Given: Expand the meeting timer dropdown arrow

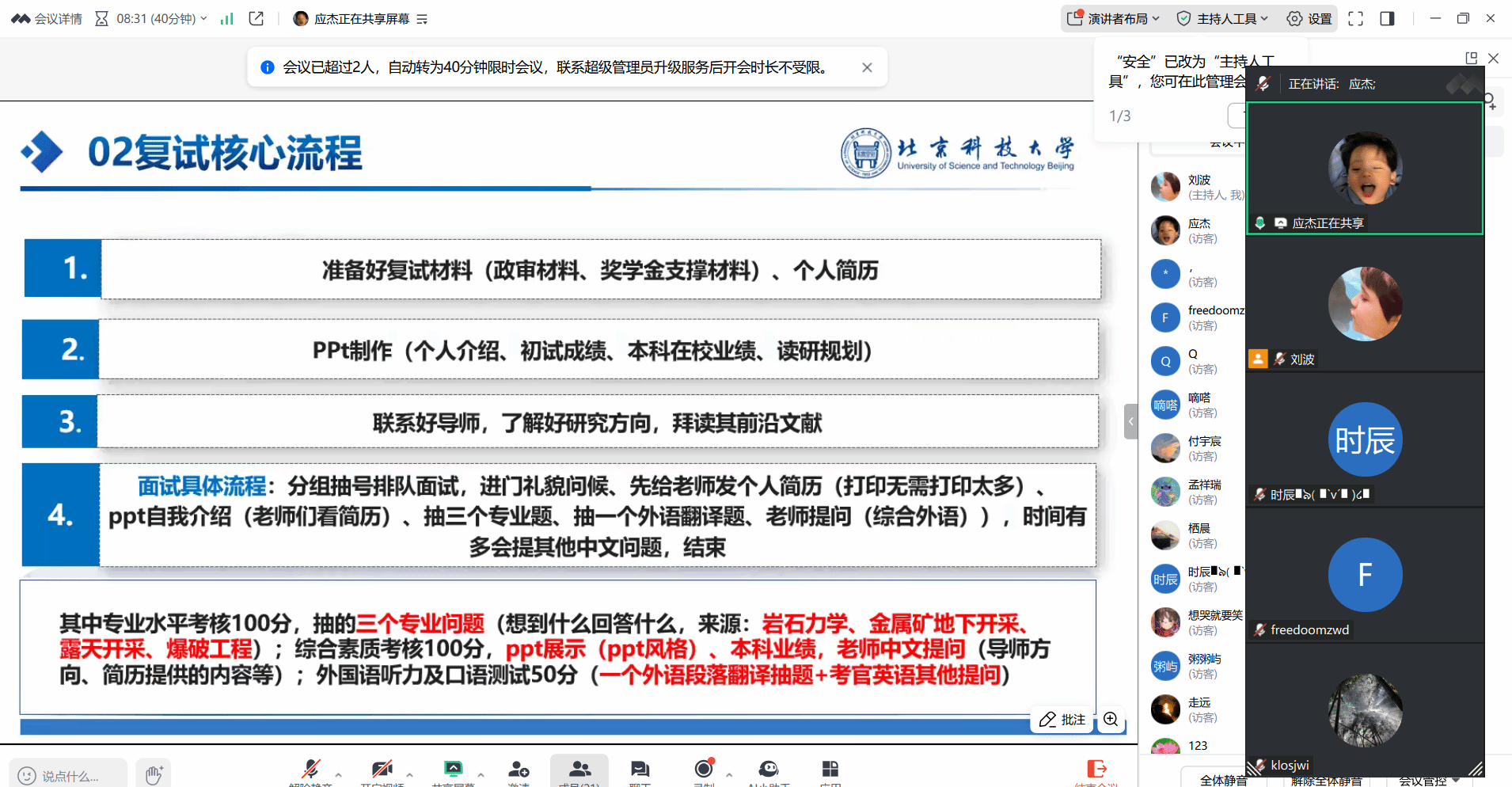Looking at the screenshot, I should point(204,18).
